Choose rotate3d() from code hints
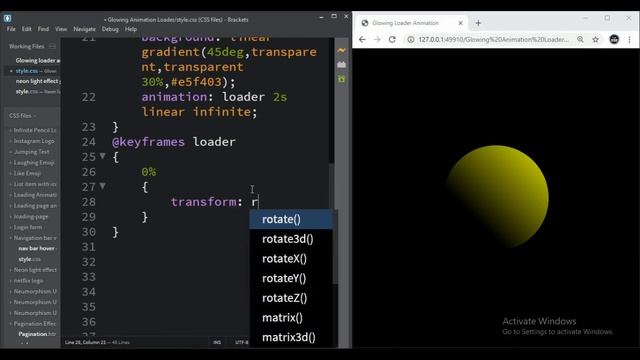 [x=291, y=239]
